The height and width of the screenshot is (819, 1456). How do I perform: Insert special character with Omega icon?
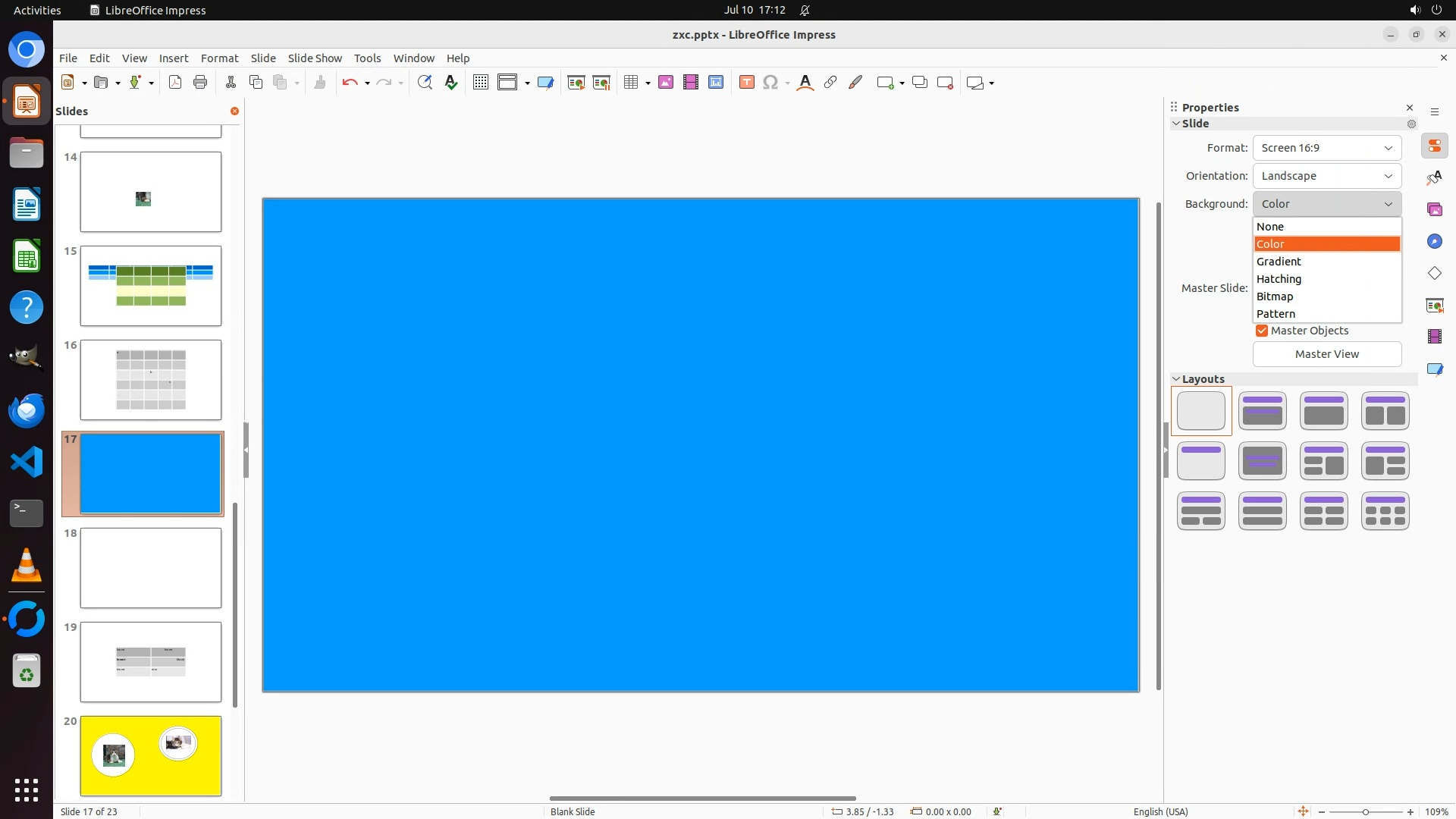click(x=770, y=83)
